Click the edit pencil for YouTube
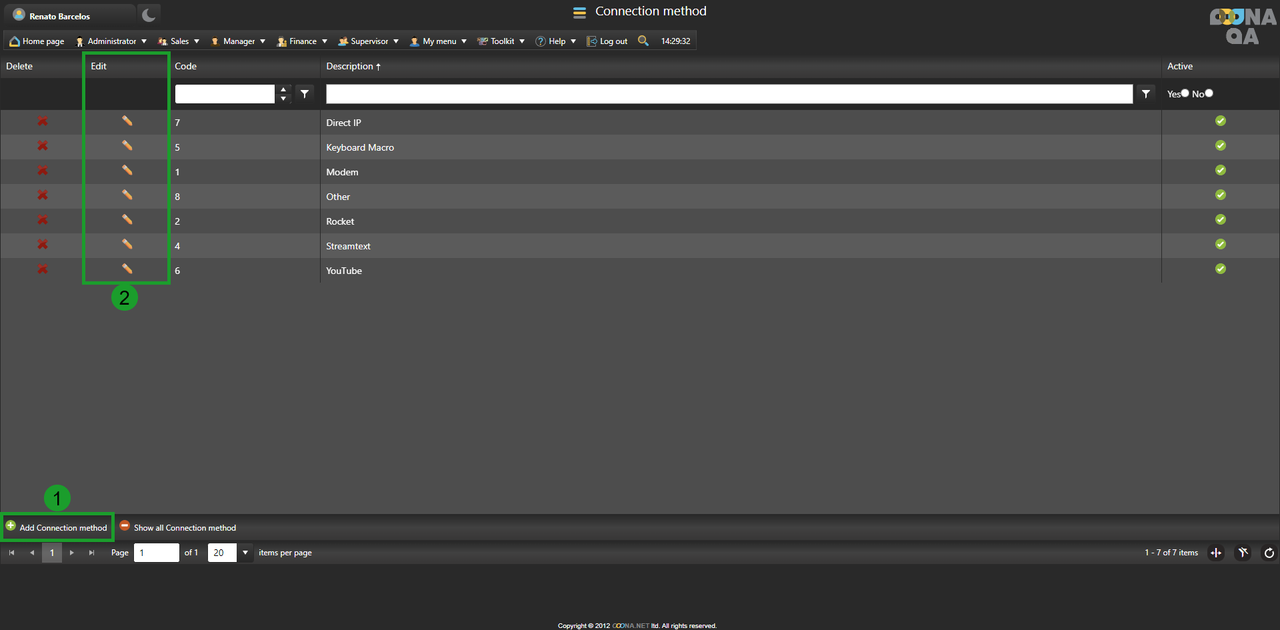Screen dimensions: 1280x630 click(x=127, y=269)
